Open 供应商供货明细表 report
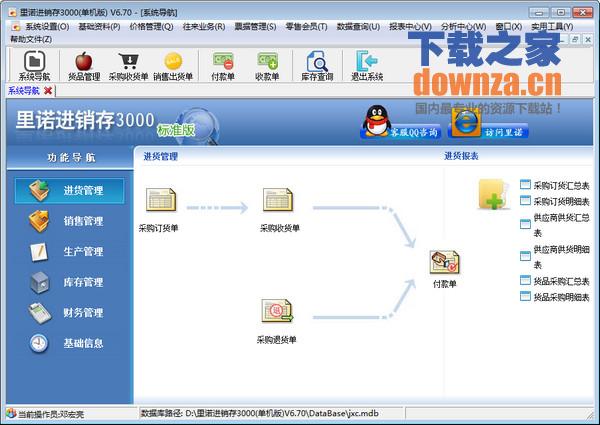The image size is (600, 425). [555, 256]
